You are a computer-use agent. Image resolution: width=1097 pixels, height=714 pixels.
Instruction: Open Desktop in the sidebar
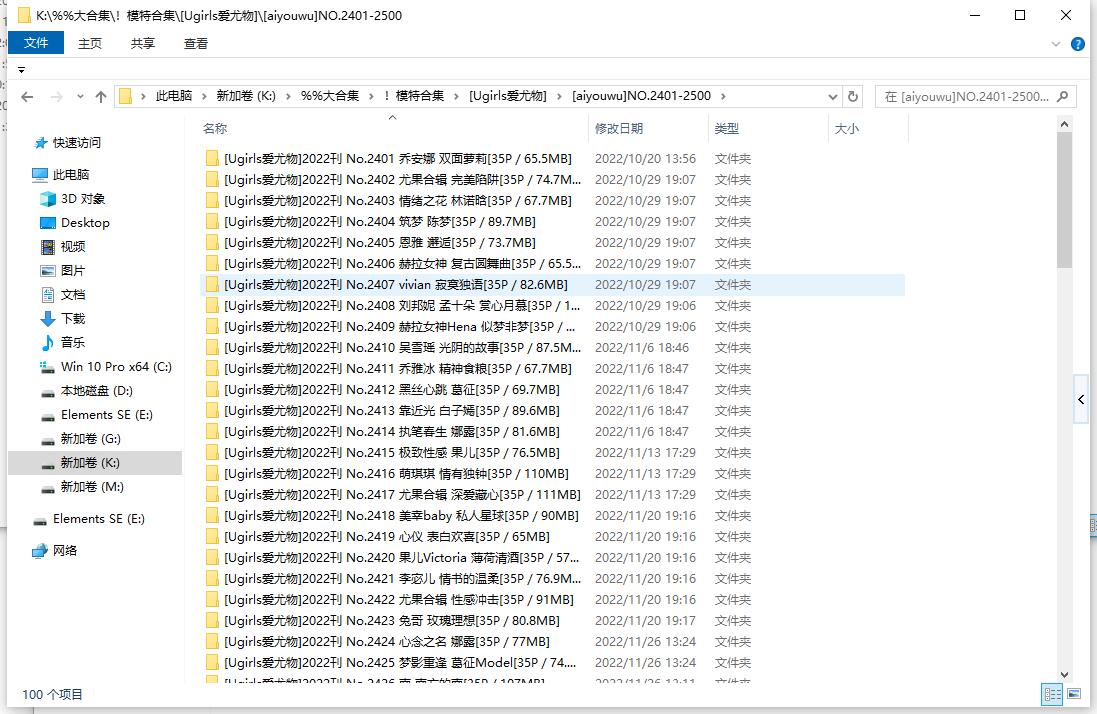coord(85,222)
